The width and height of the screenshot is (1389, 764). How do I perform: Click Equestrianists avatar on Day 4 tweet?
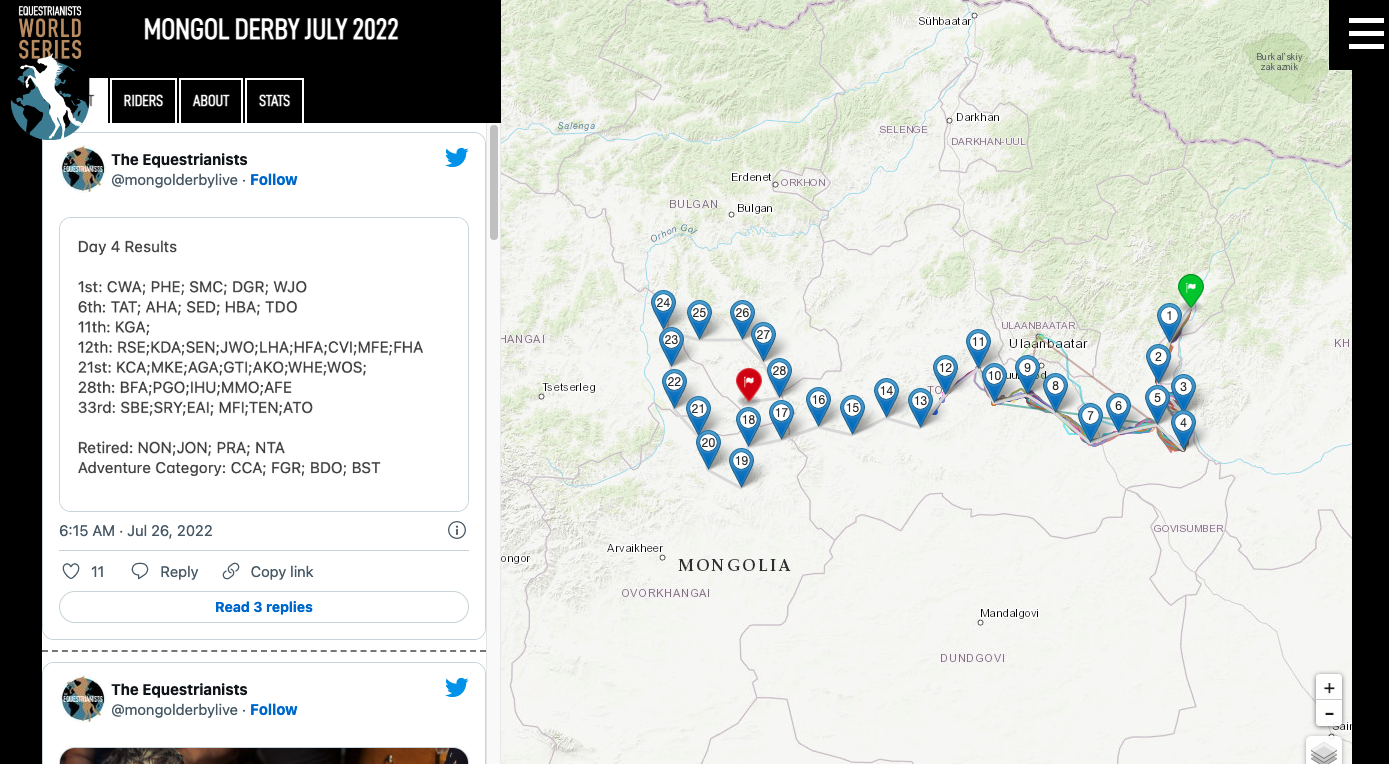click(x=83, y=169)
